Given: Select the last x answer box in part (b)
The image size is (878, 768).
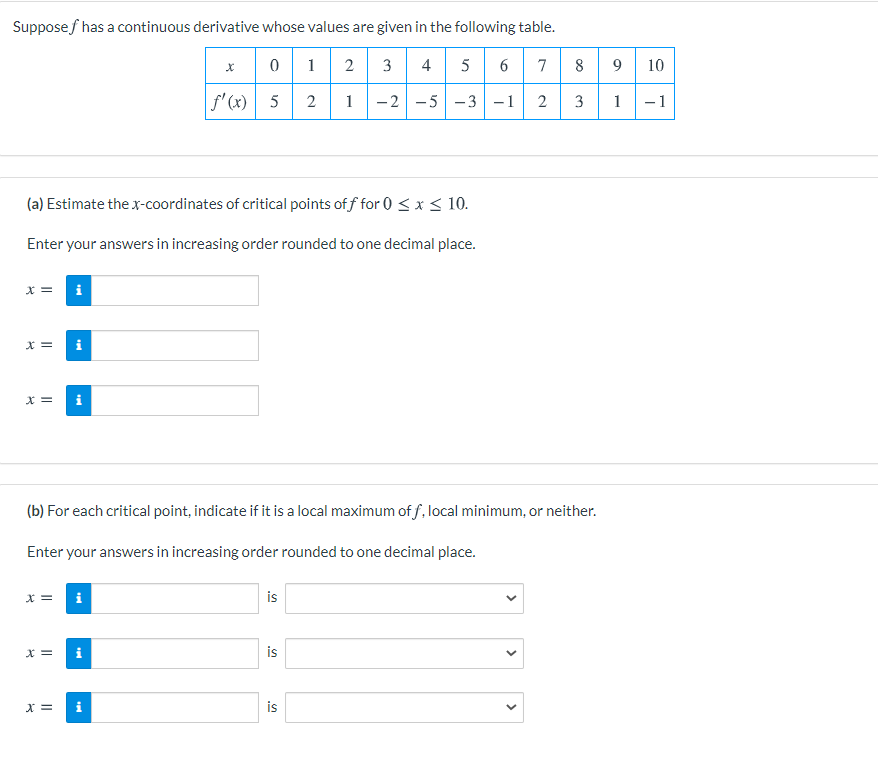Looking at the screenshot, I should pos(175,706).
